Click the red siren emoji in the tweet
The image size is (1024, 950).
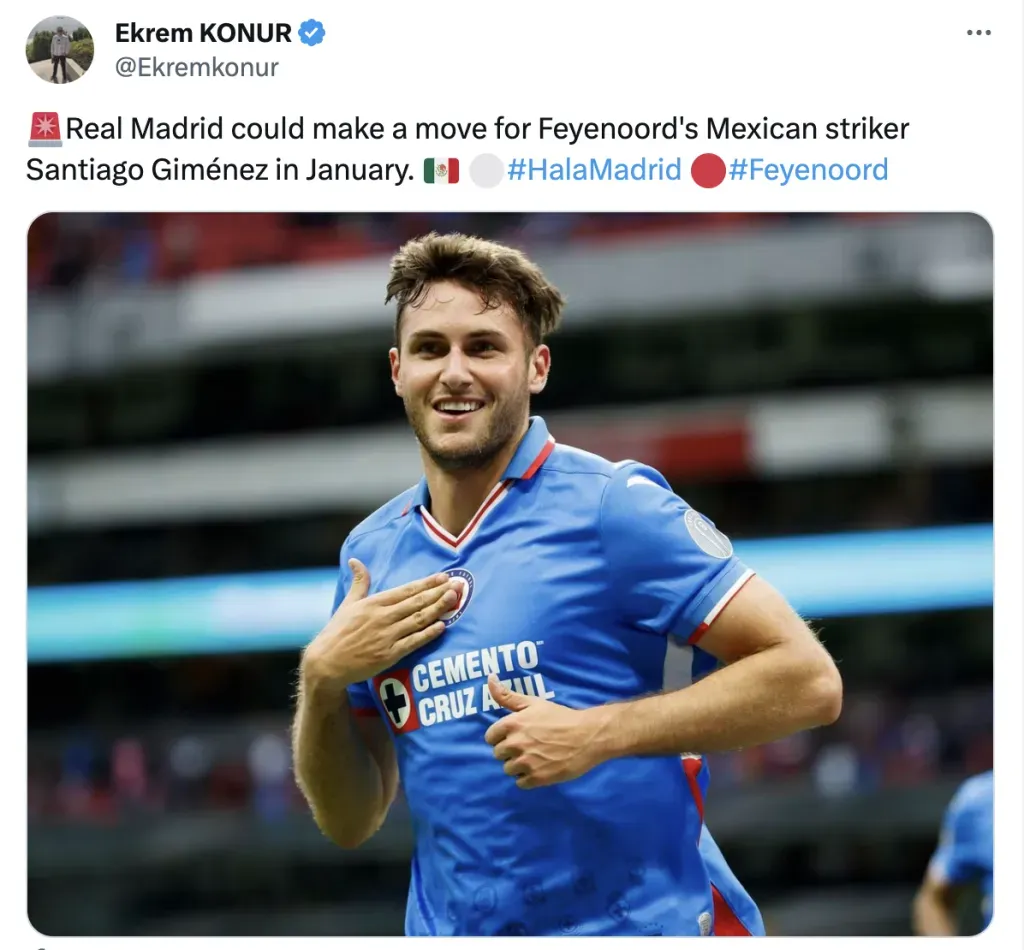(45, 129)
